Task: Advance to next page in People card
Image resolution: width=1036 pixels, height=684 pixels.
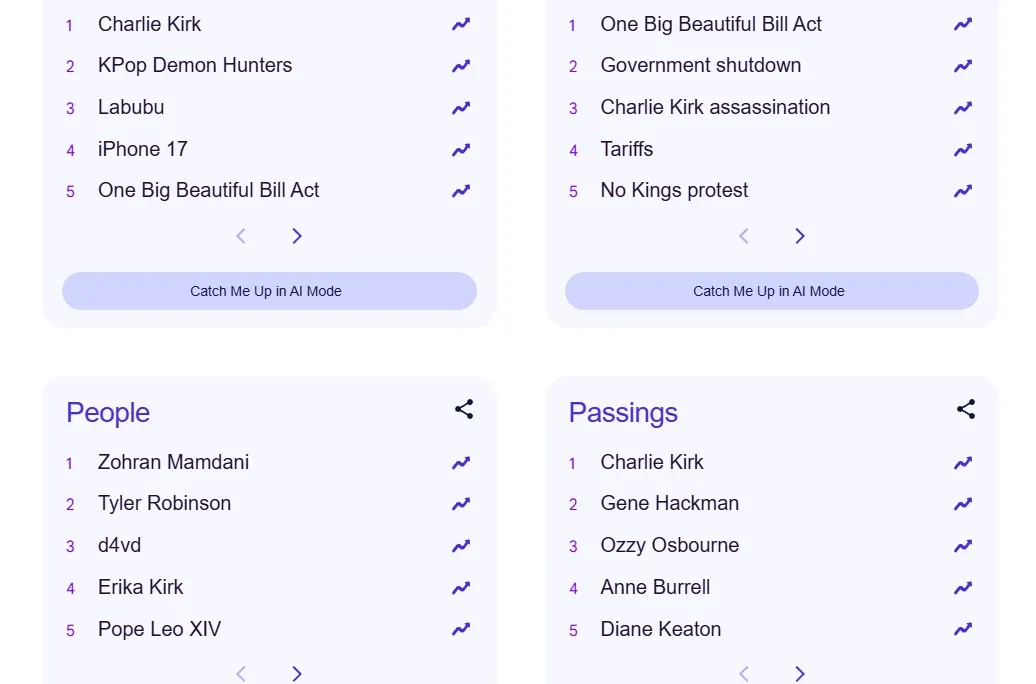Action: pyautogui.click(x=297, y=674)
